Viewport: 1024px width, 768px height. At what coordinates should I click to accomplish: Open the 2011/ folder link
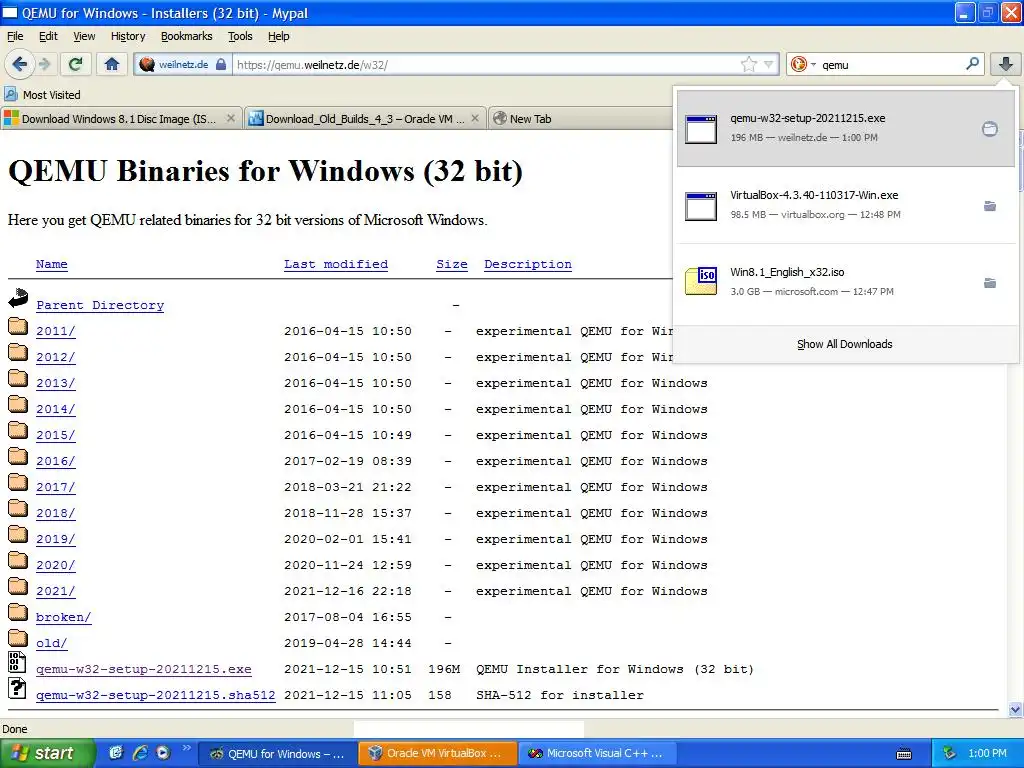click(56, 331)
